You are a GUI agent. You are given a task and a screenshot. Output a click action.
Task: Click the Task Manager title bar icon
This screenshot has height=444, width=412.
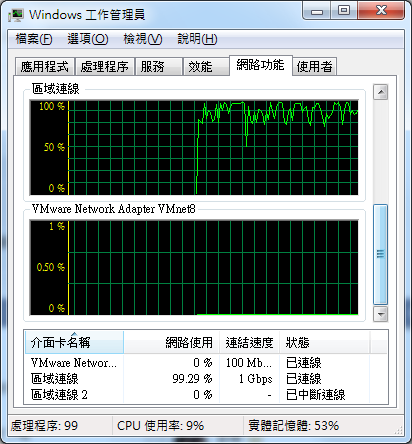[x=16, y=15]
